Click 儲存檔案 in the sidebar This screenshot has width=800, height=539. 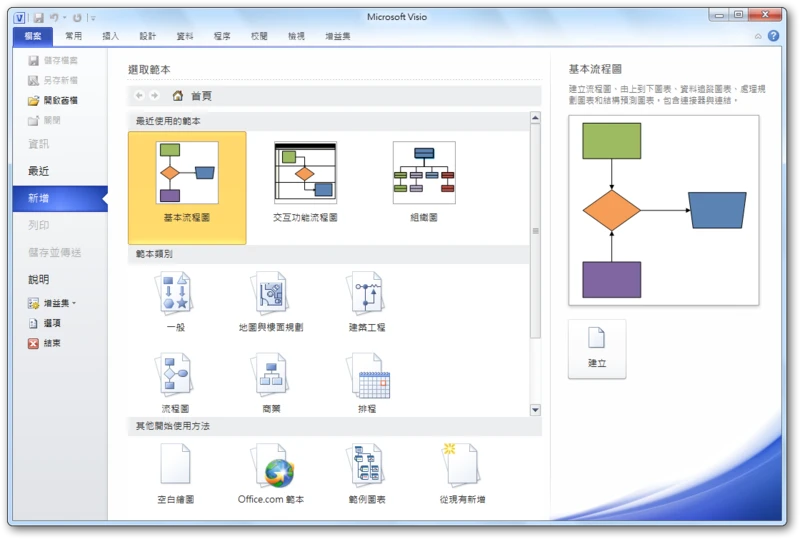[53, 60]
